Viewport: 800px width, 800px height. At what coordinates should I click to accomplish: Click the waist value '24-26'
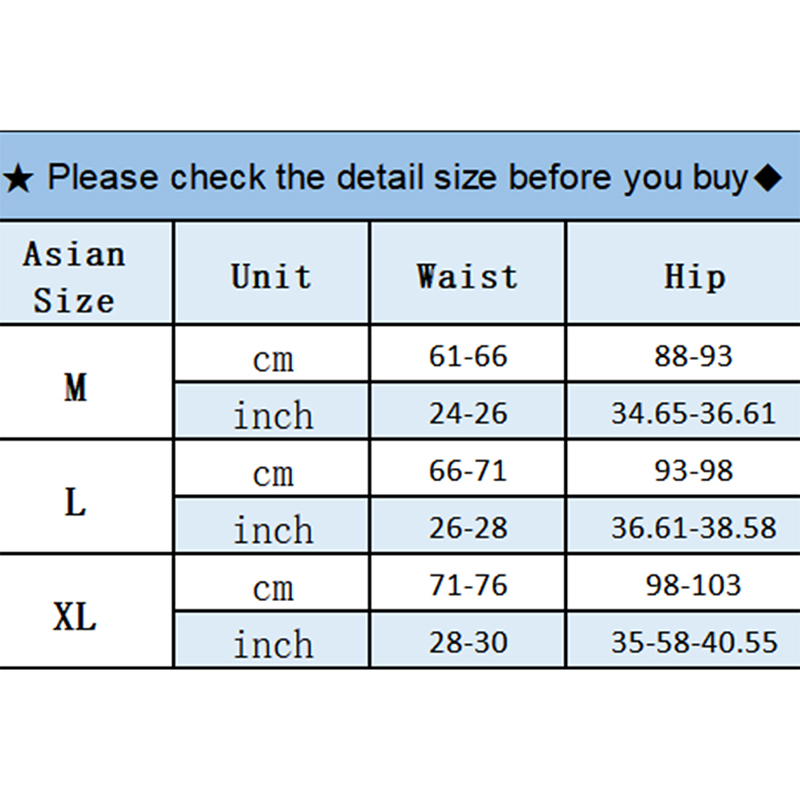coord(468,413)
